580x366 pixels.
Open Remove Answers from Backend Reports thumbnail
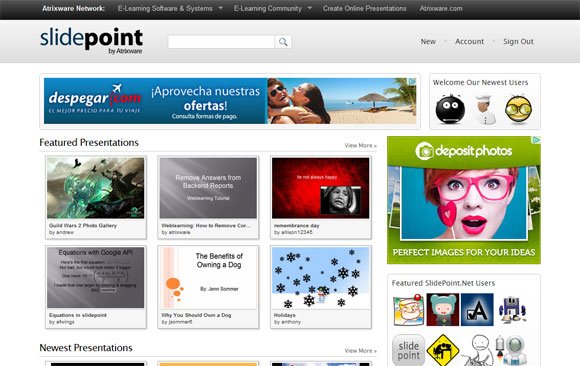(208, 188)
